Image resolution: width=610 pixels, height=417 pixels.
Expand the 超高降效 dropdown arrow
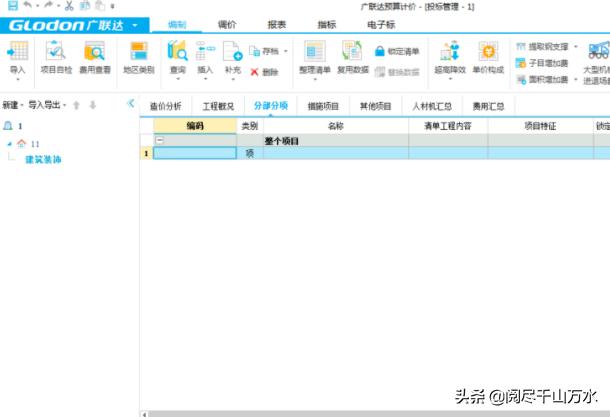(x=450, y=79)
